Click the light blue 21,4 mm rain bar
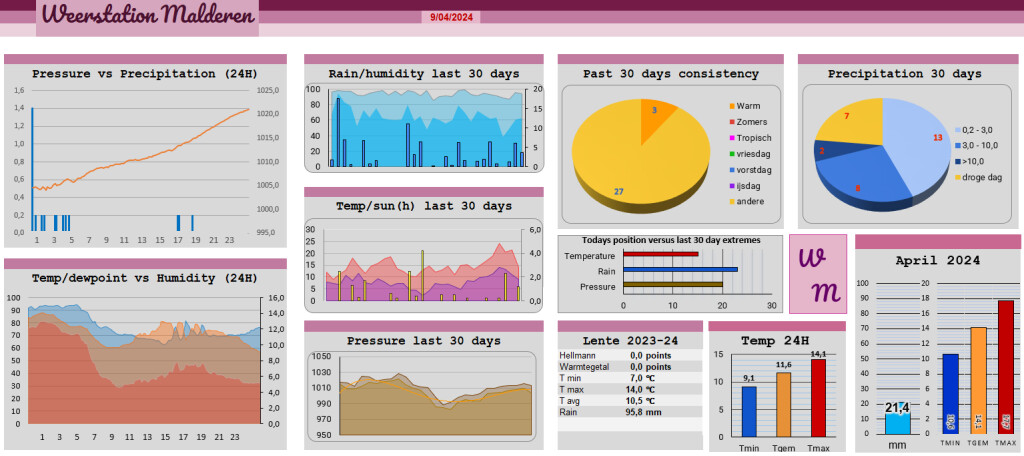The height and width of the screenshot is (456, 1024). click(x=899, y=422)
